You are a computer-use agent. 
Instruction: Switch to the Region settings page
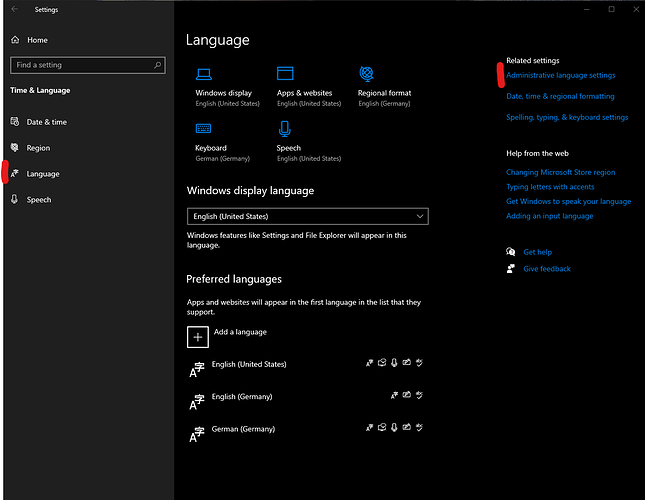[38, 148]
